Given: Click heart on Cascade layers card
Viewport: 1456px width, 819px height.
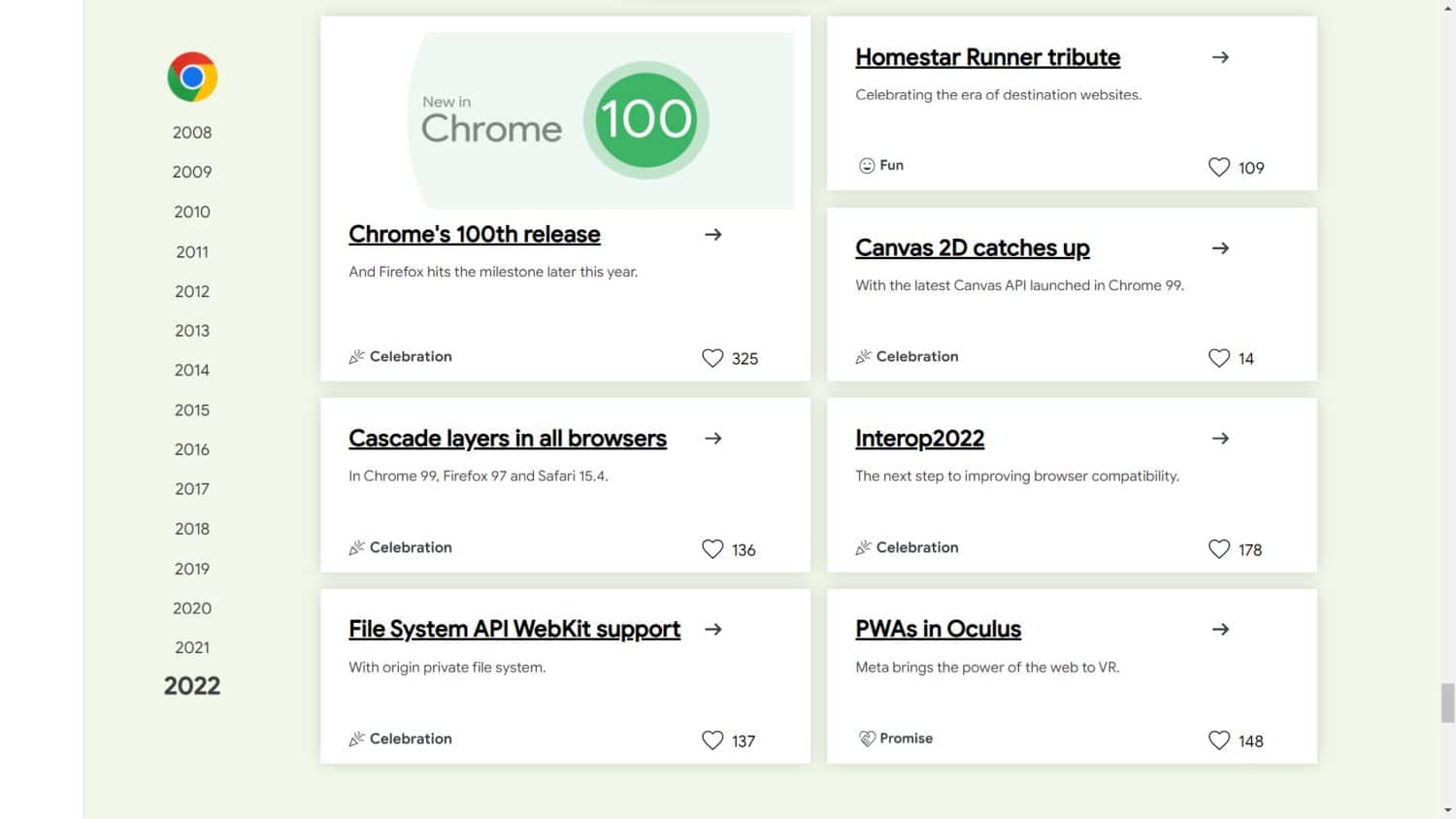Looking at the screenshot, I should (x=712, y=549).
